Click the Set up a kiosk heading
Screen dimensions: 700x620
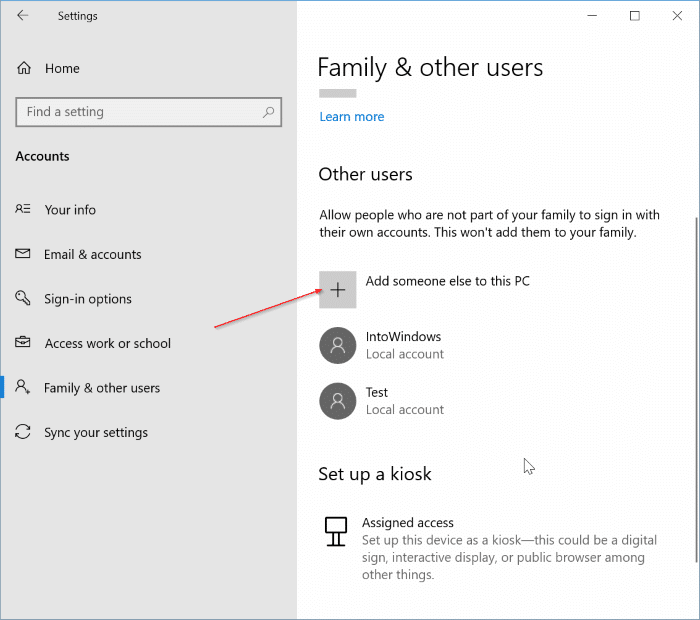point(375,474)
